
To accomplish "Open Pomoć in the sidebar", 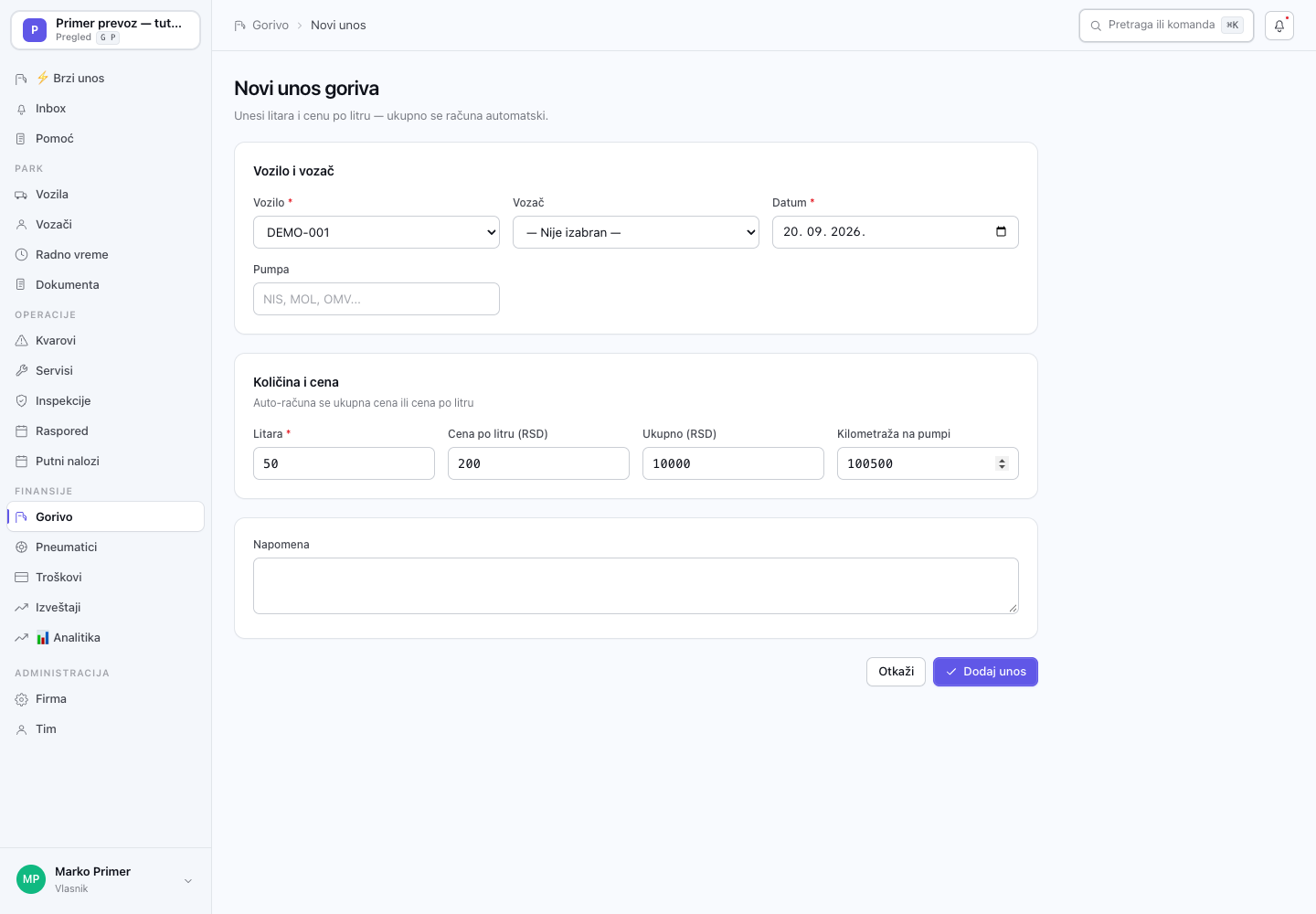I will click(106, 139).
